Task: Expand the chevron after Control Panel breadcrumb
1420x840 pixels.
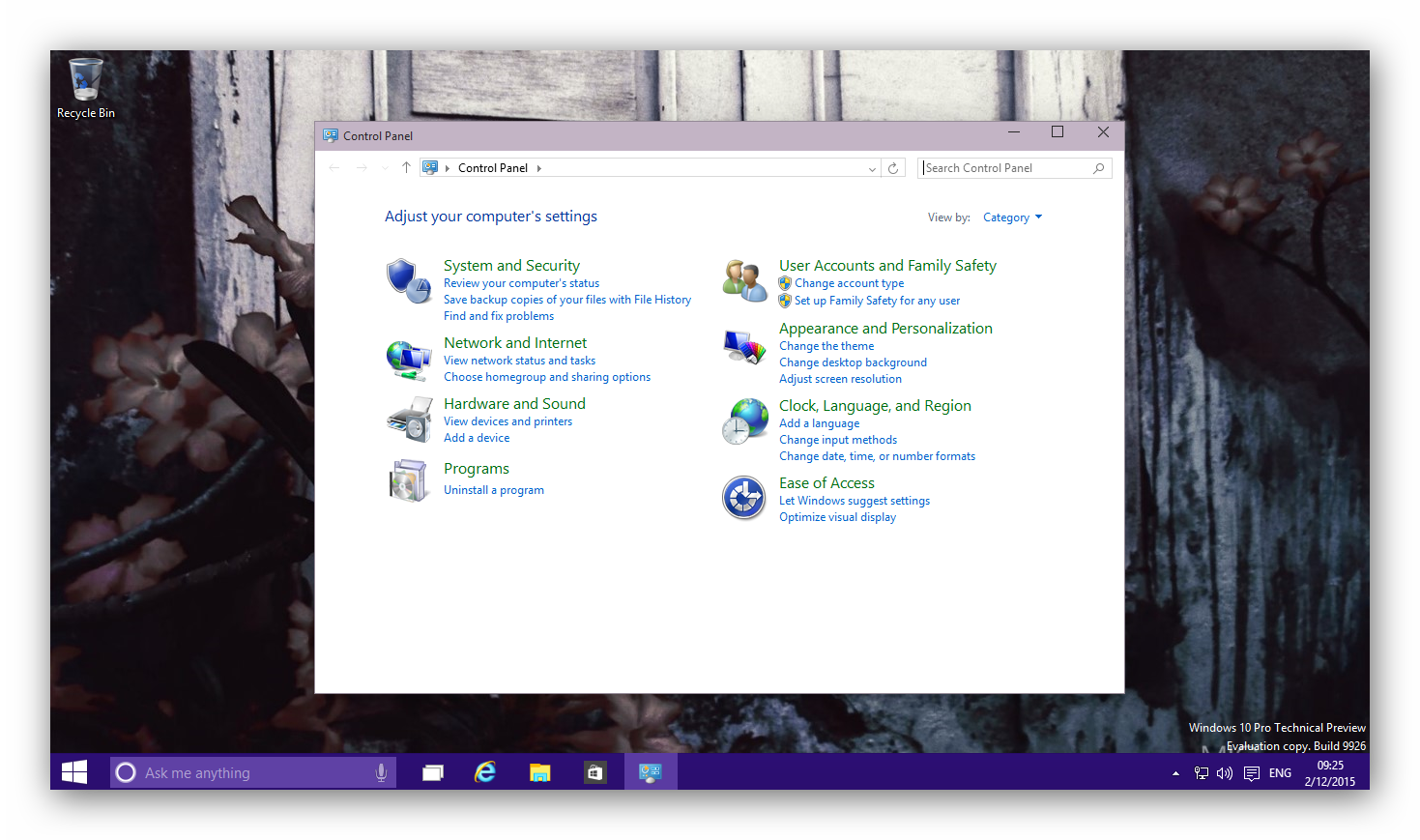Action: [538, 168]
